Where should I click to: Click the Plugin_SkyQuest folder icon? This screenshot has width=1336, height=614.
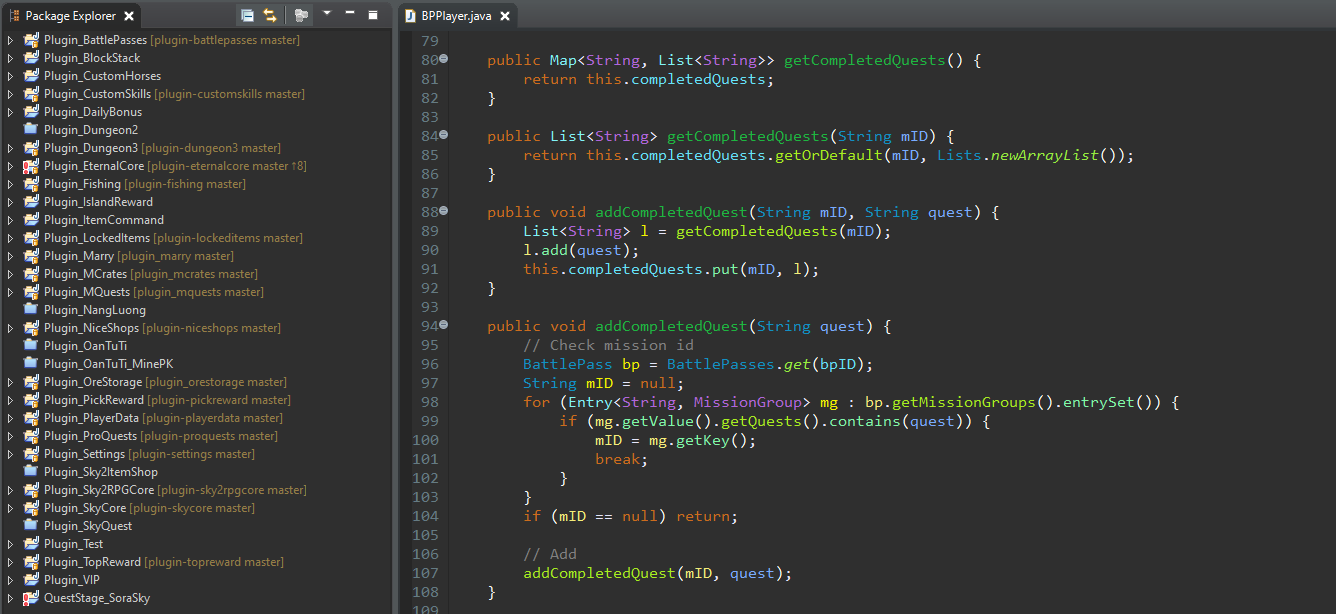click(31, 526)
